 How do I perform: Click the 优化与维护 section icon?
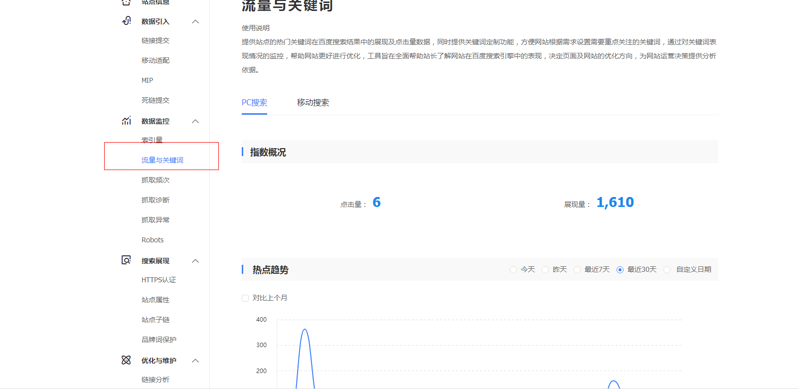coord(126,360)
